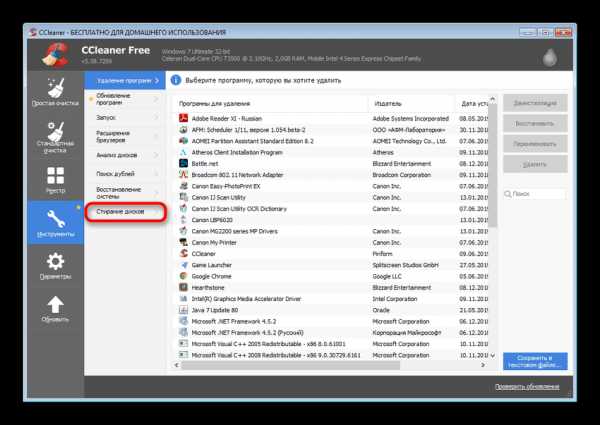Click Сохранить в текстовом файле button
600x425 pixels.
coord(535,361)
